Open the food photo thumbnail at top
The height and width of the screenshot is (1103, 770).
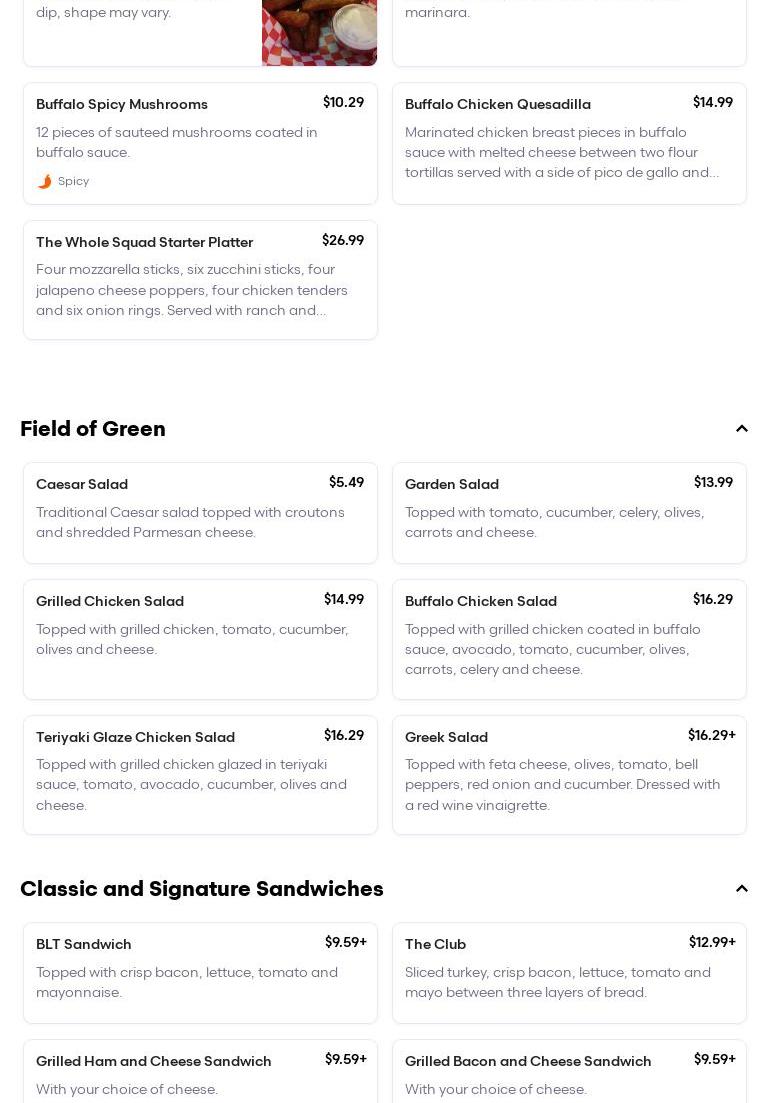319,32
